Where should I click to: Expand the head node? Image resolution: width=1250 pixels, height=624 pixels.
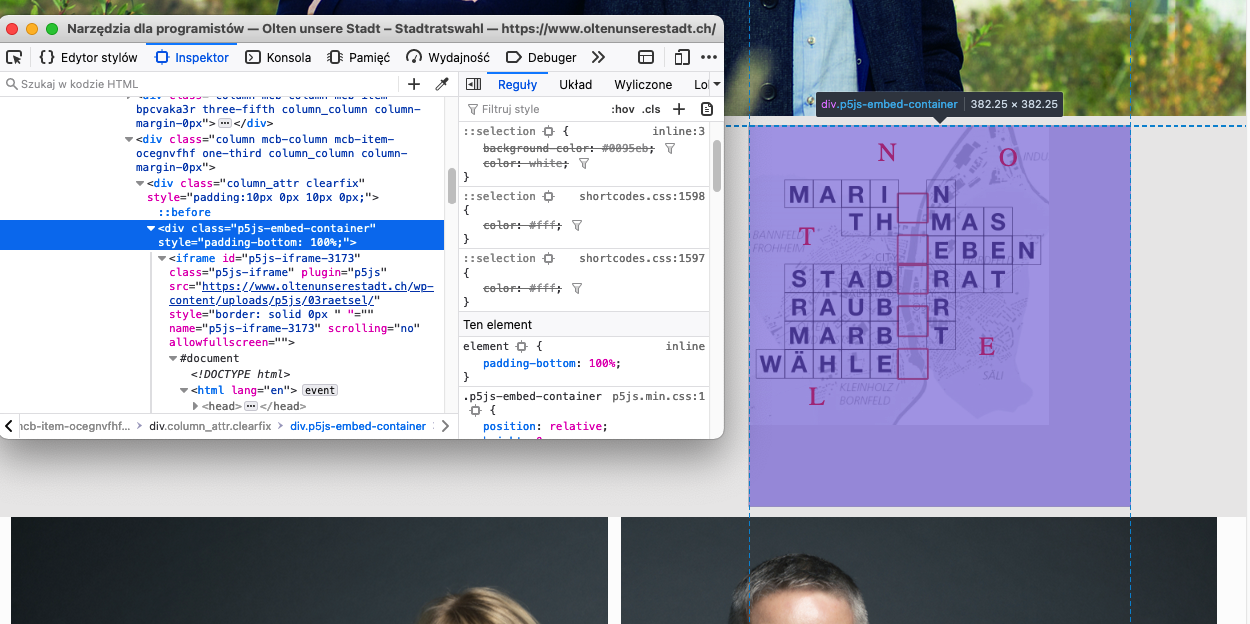(195, 406)
